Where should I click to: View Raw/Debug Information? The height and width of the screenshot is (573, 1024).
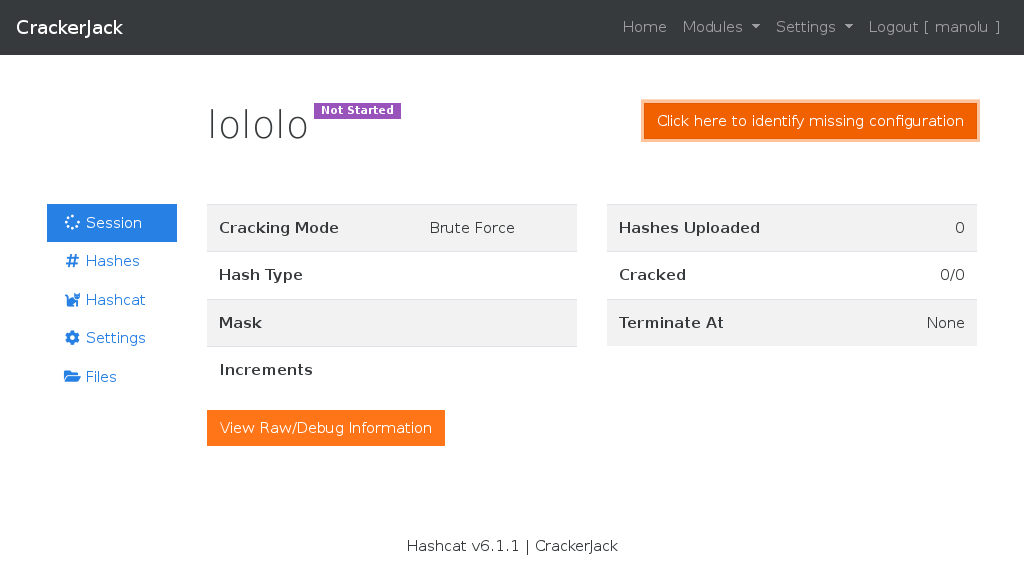pyautogui.click(x=326, y=428)
